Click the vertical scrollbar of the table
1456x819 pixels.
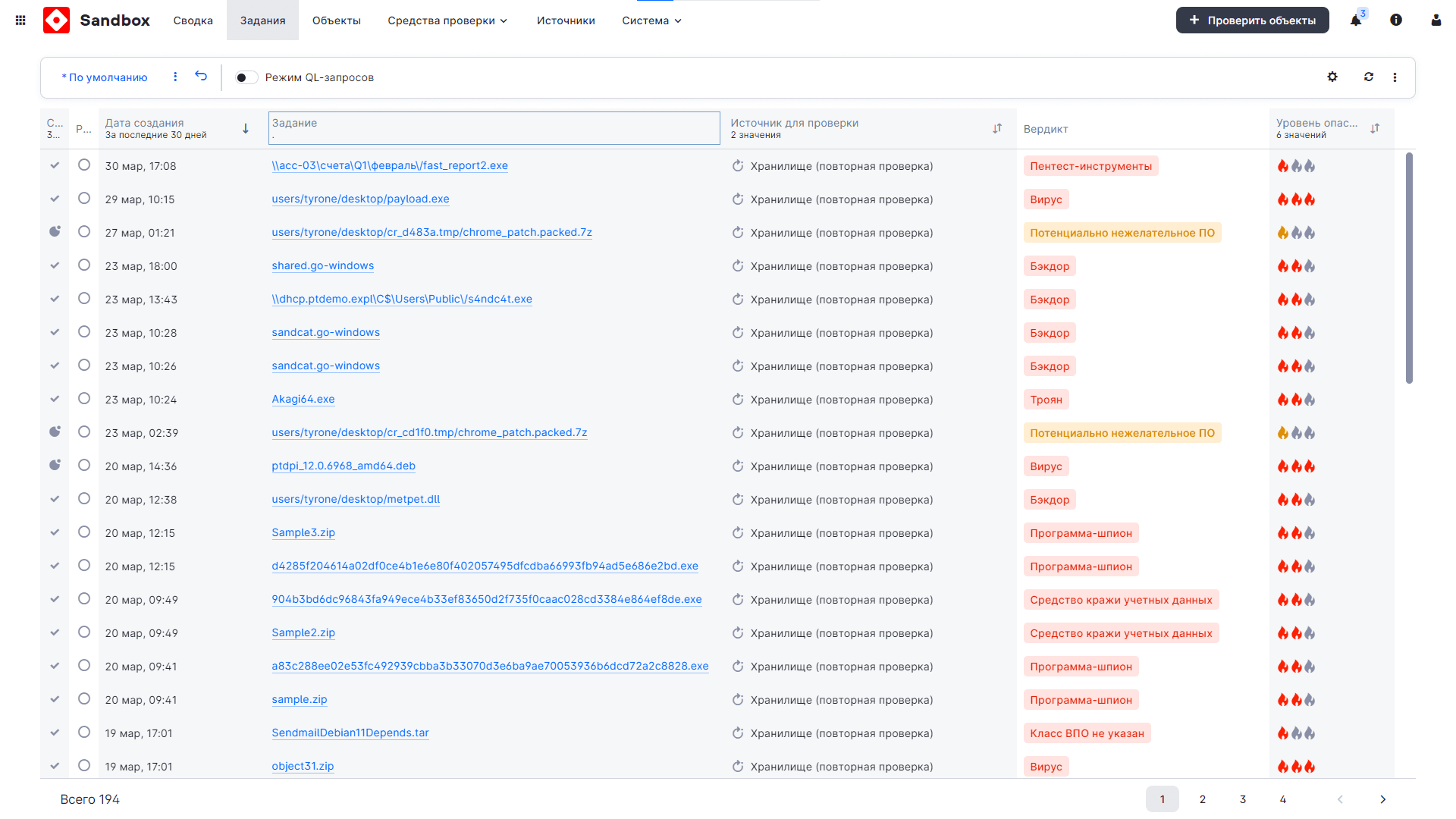point(1409,268)
